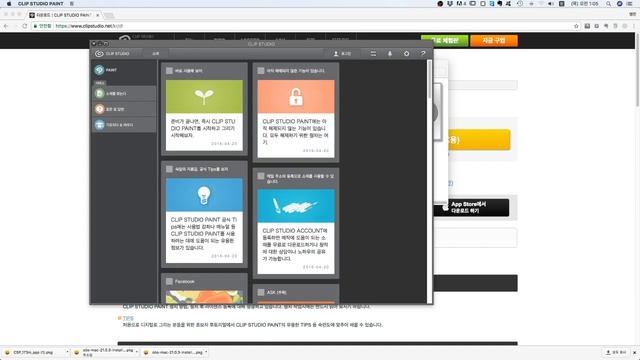Click the App Store download button

point(471,207)
